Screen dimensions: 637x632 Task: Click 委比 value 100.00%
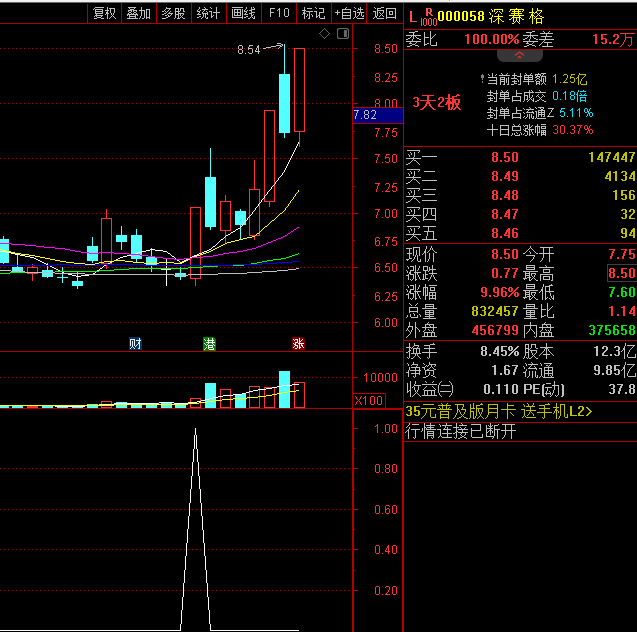pyautogui.click(x=492, y=39)
